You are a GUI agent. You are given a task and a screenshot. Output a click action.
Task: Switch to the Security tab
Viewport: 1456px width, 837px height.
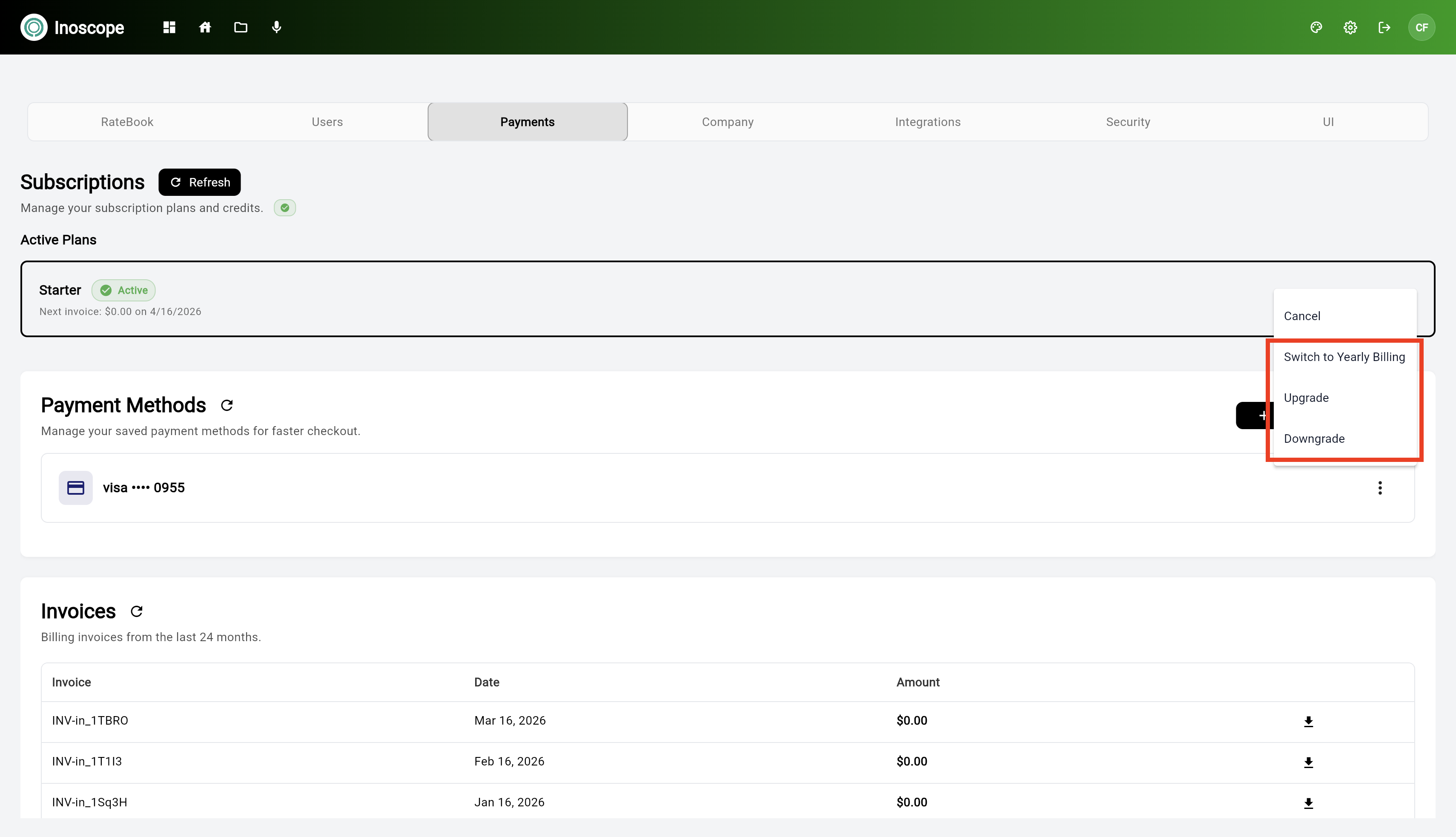pos(1128,121)
